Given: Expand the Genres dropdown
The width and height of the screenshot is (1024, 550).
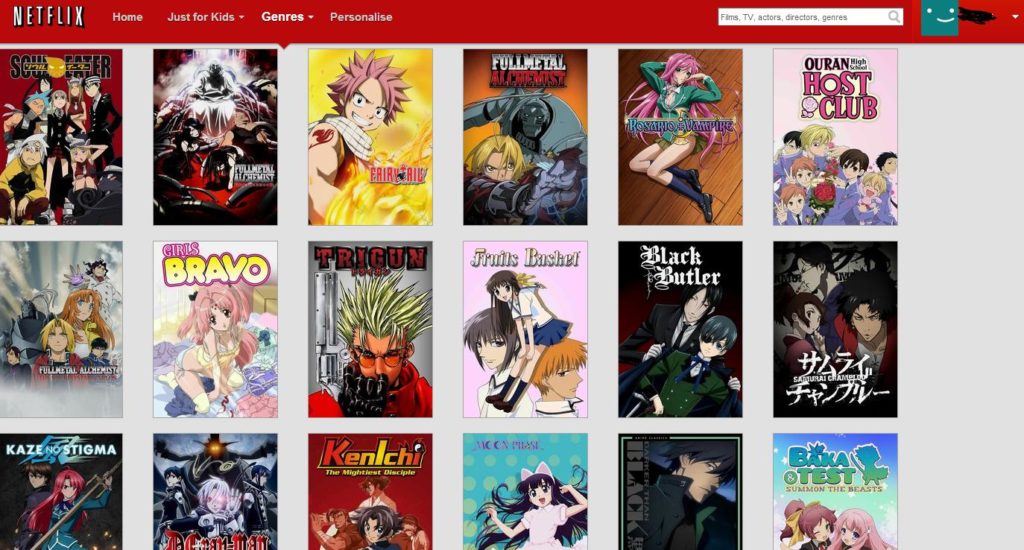Looking at the screenshot, I should point(287,16).
